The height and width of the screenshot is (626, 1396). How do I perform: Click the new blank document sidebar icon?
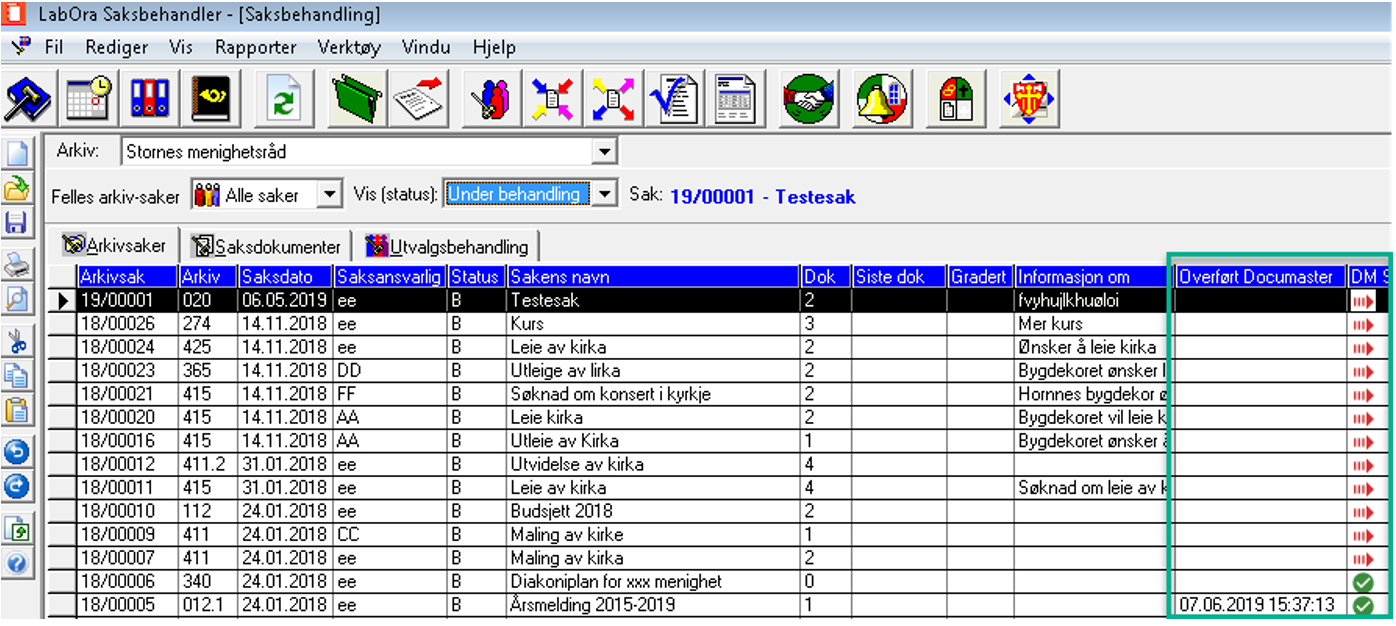pyautogui.click(x=17, y=153)
